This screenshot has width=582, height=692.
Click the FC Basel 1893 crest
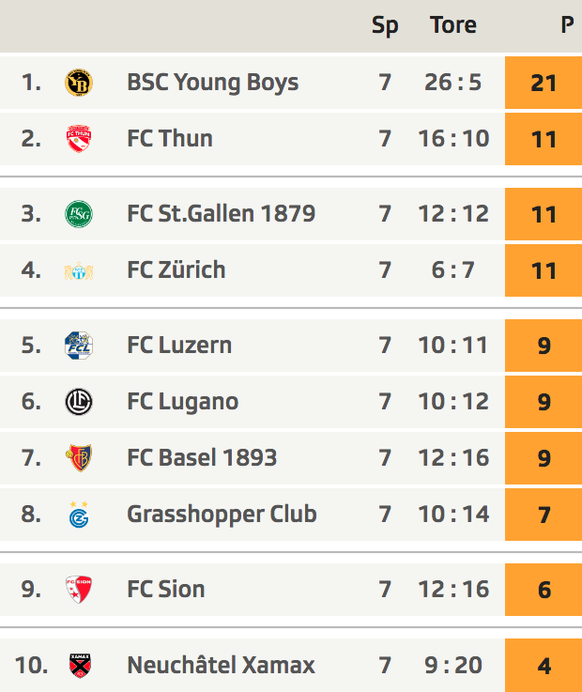click(79, 458)
